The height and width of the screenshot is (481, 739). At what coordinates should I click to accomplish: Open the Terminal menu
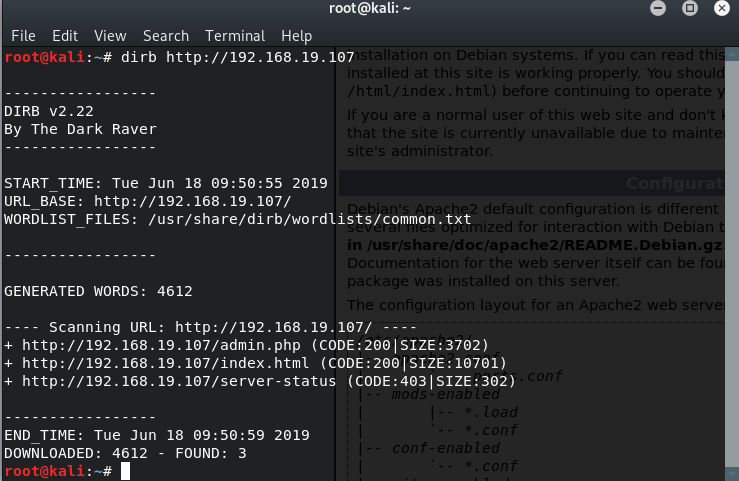pyautogui.click(x=235, y=36)
